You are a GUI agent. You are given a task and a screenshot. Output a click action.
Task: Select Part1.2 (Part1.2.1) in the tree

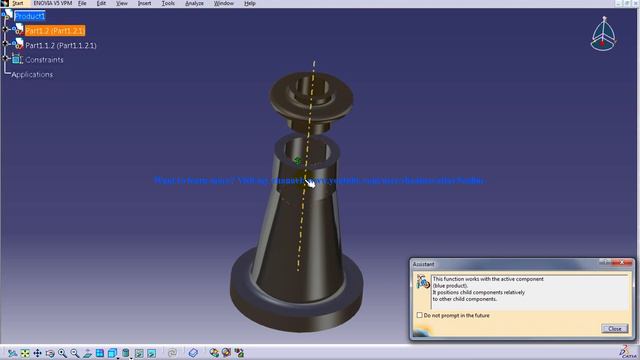coord(55,31)
